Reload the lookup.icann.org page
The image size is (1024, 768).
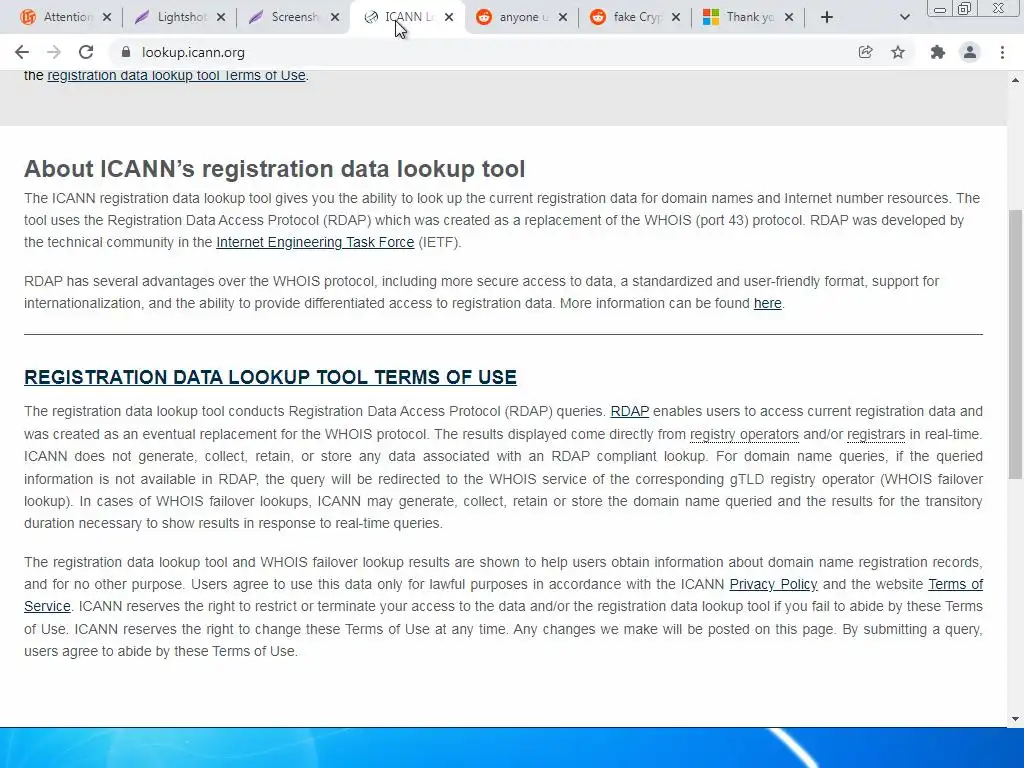pos(86,52)
